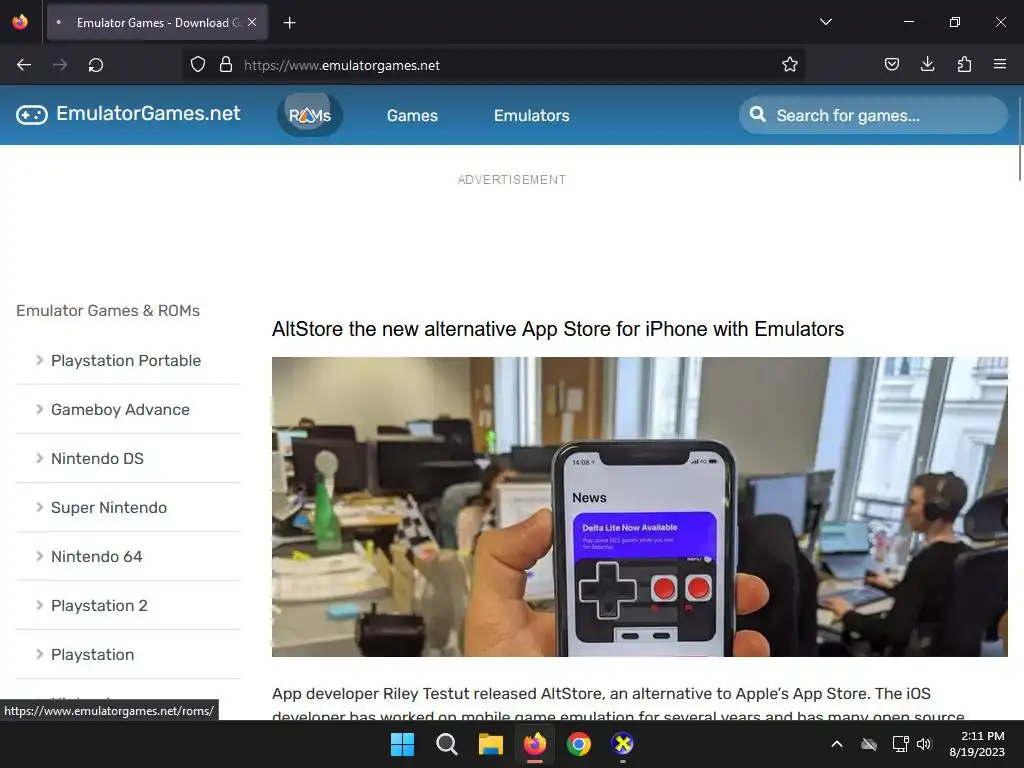Open the list all tabs dropdown
Image resolution: width=1024 pixels, height=768 pixels.
825,22
